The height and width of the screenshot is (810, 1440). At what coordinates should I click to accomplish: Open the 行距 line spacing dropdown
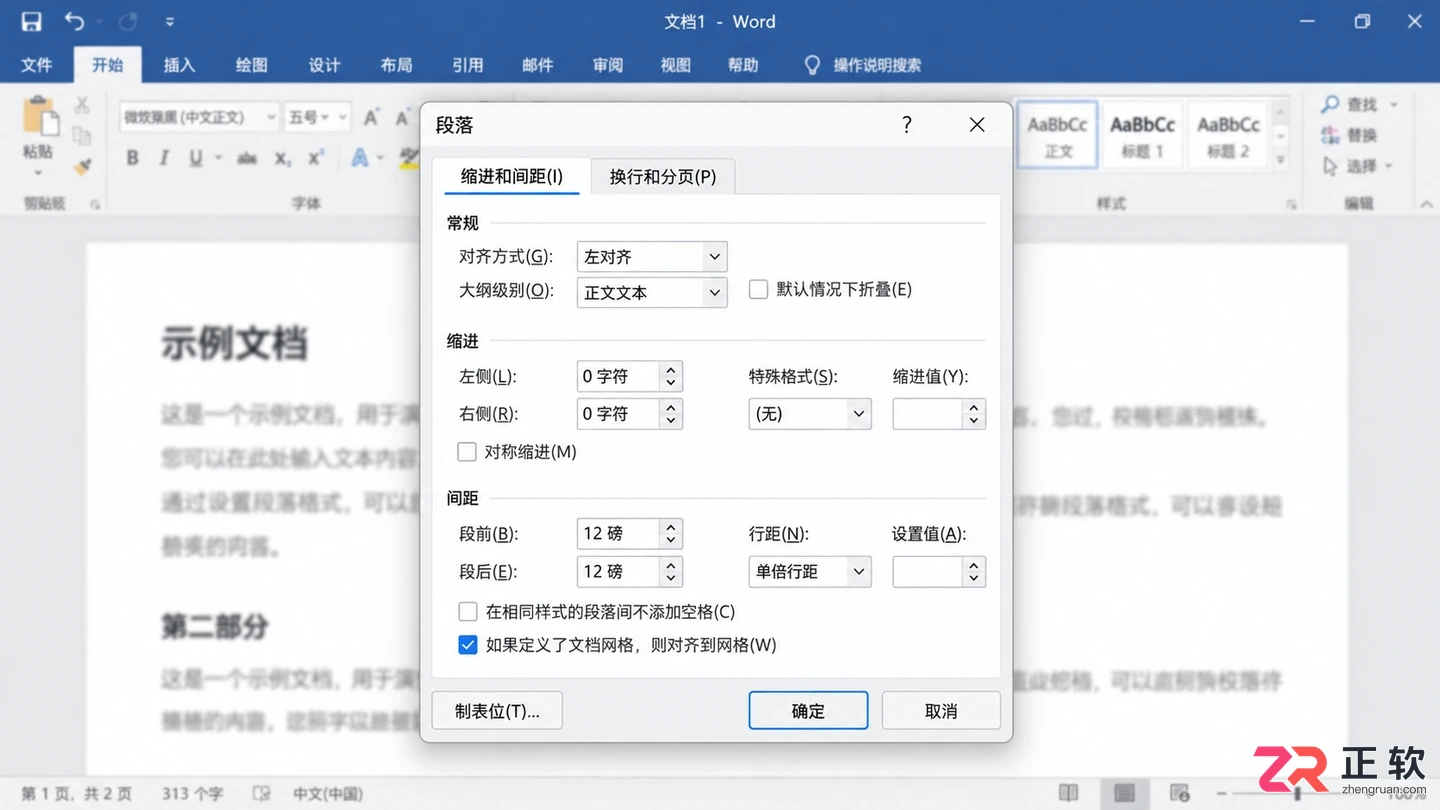tap(810, 572)
